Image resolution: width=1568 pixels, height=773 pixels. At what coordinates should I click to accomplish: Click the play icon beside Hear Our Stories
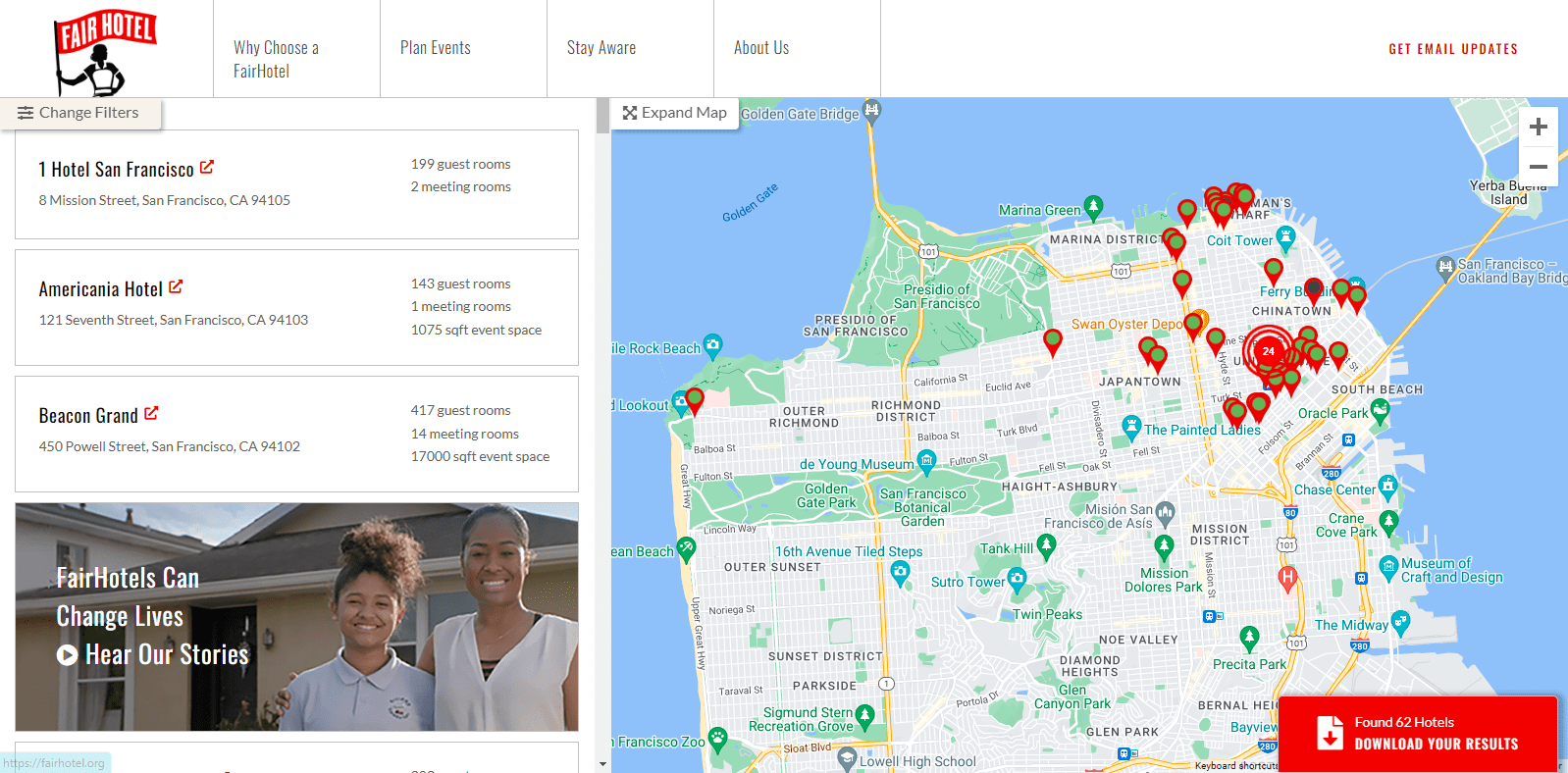pos(67,655)
